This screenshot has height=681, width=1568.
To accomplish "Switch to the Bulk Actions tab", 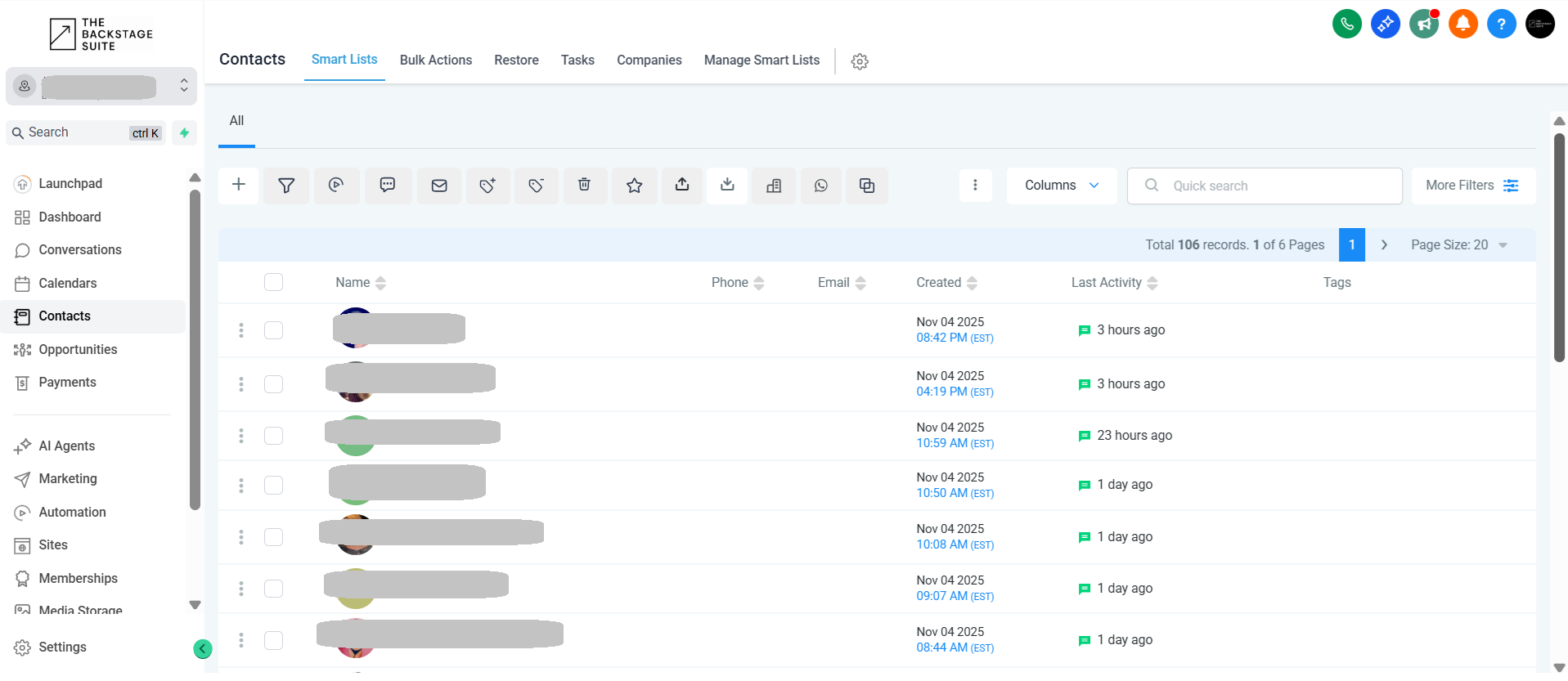I will [435, 60].
